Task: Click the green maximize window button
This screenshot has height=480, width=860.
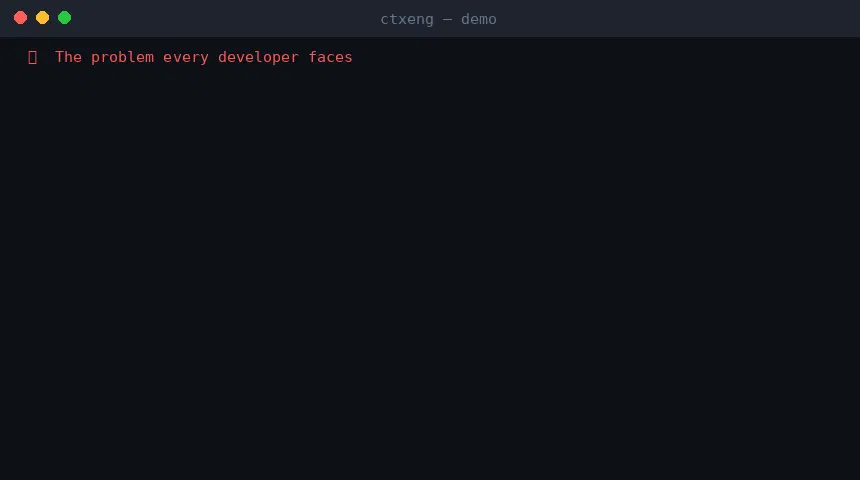Action: pos(64,18)
